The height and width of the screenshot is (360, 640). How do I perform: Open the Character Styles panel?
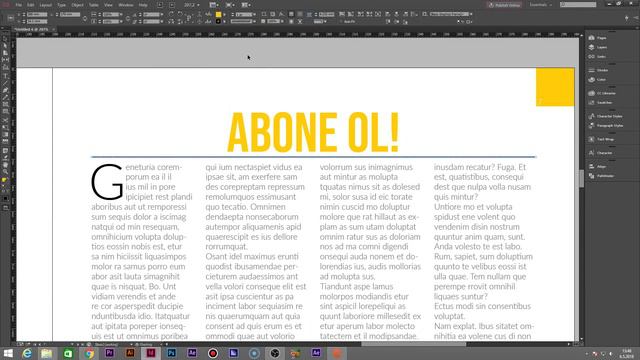[605, 116]
